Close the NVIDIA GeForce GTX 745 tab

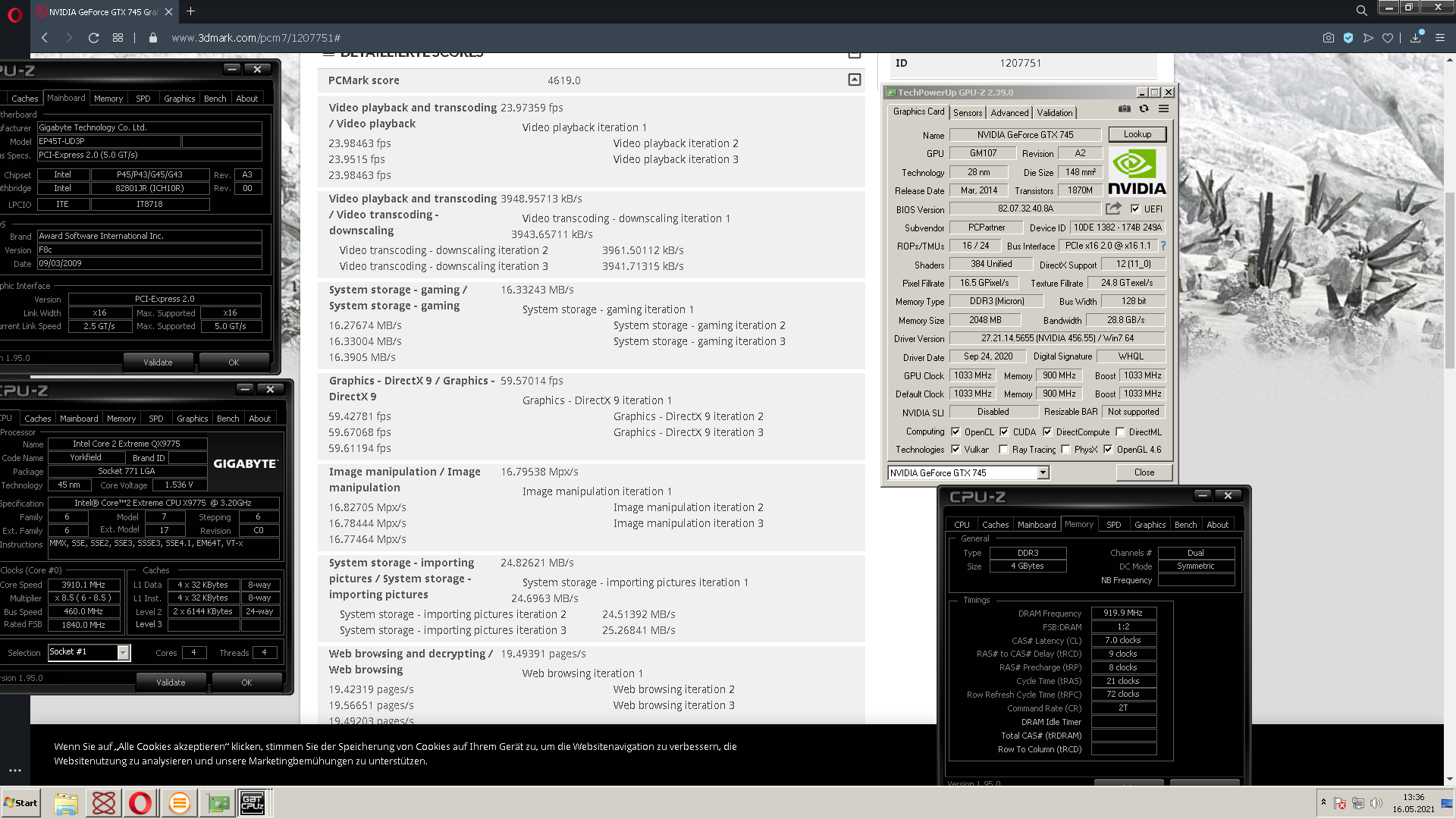[168, 11]
